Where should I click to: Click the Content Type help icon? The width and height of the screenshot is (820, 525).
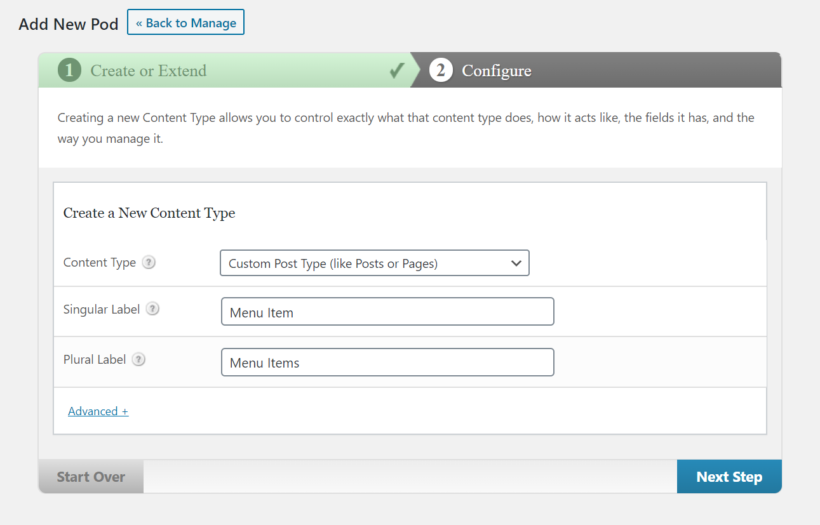[x=149, y=262]
